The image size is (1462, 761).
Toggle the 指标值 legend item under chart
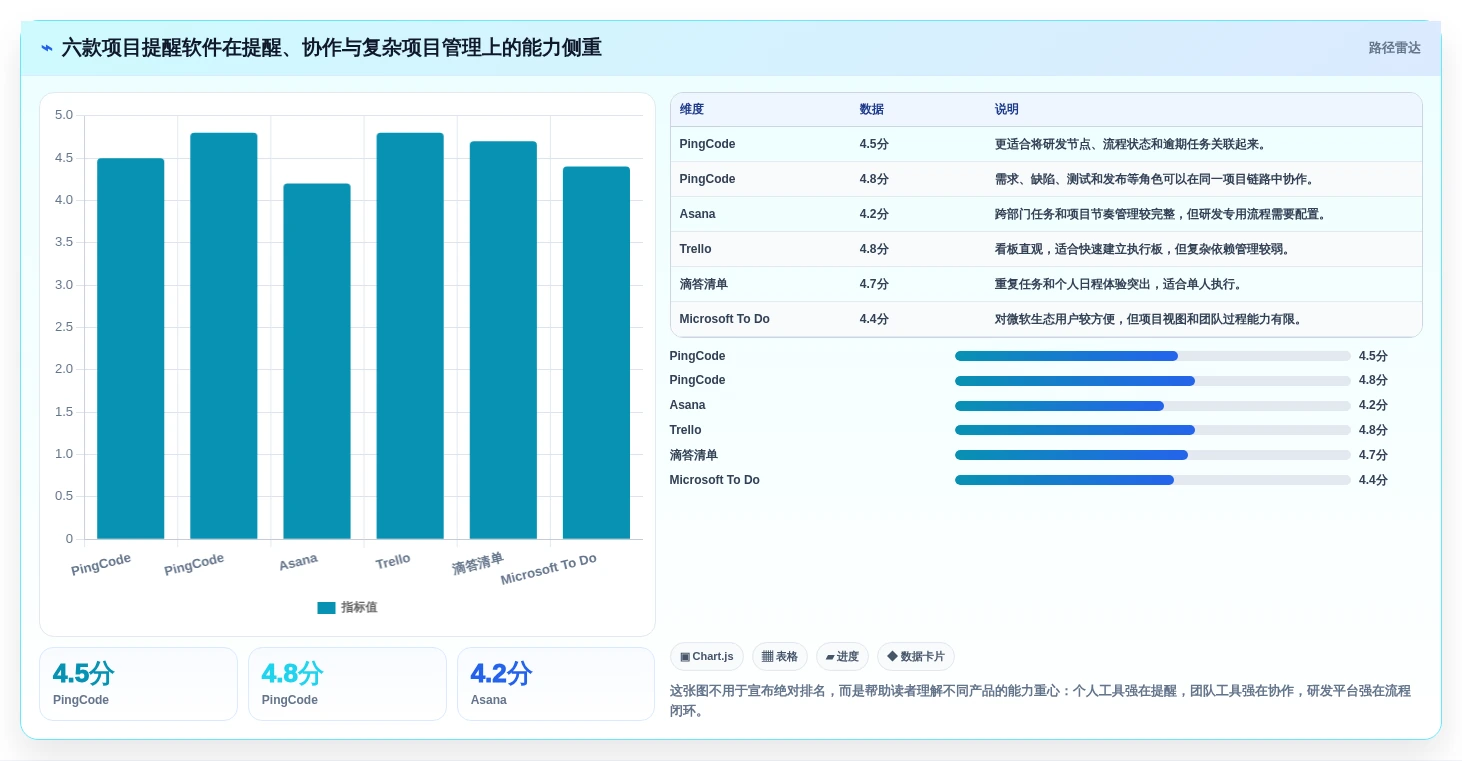(x=347, y=607)
